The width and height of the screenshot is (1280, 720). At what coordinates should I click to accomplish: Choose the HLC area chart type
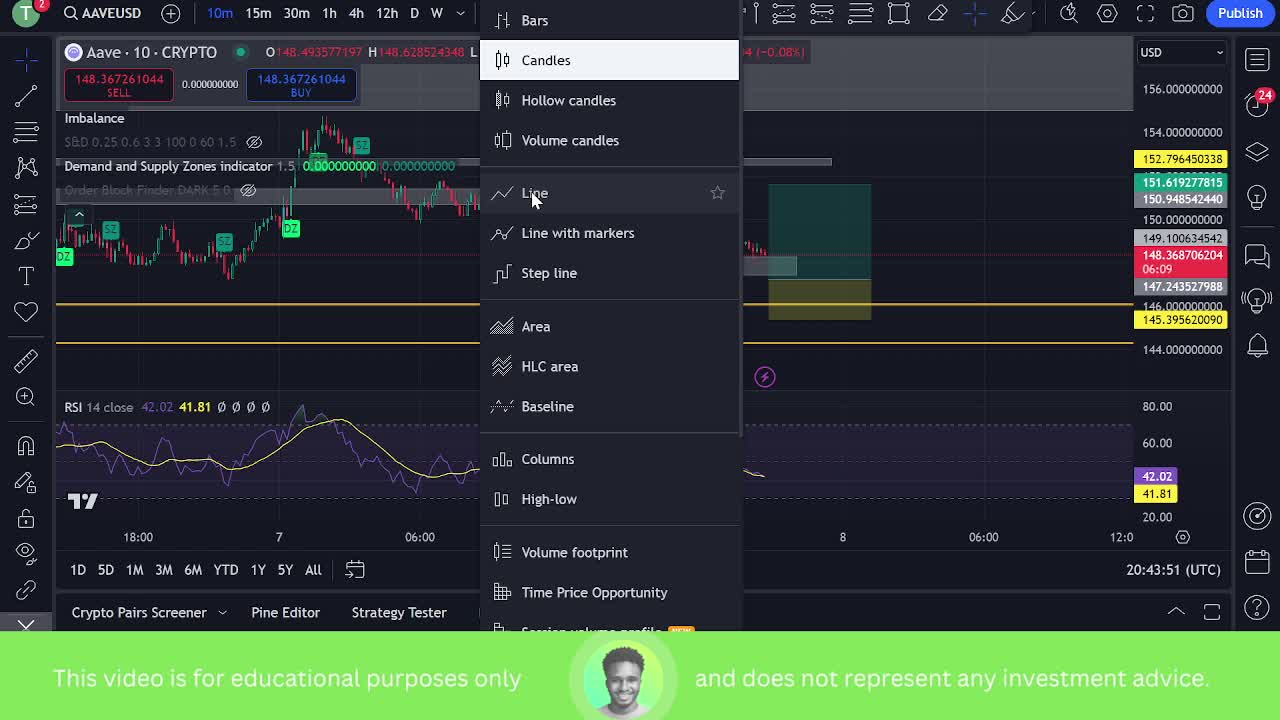point(609,366)
